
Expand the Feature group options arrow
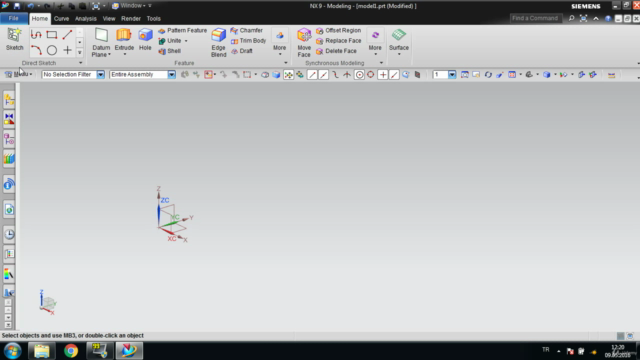286,63
